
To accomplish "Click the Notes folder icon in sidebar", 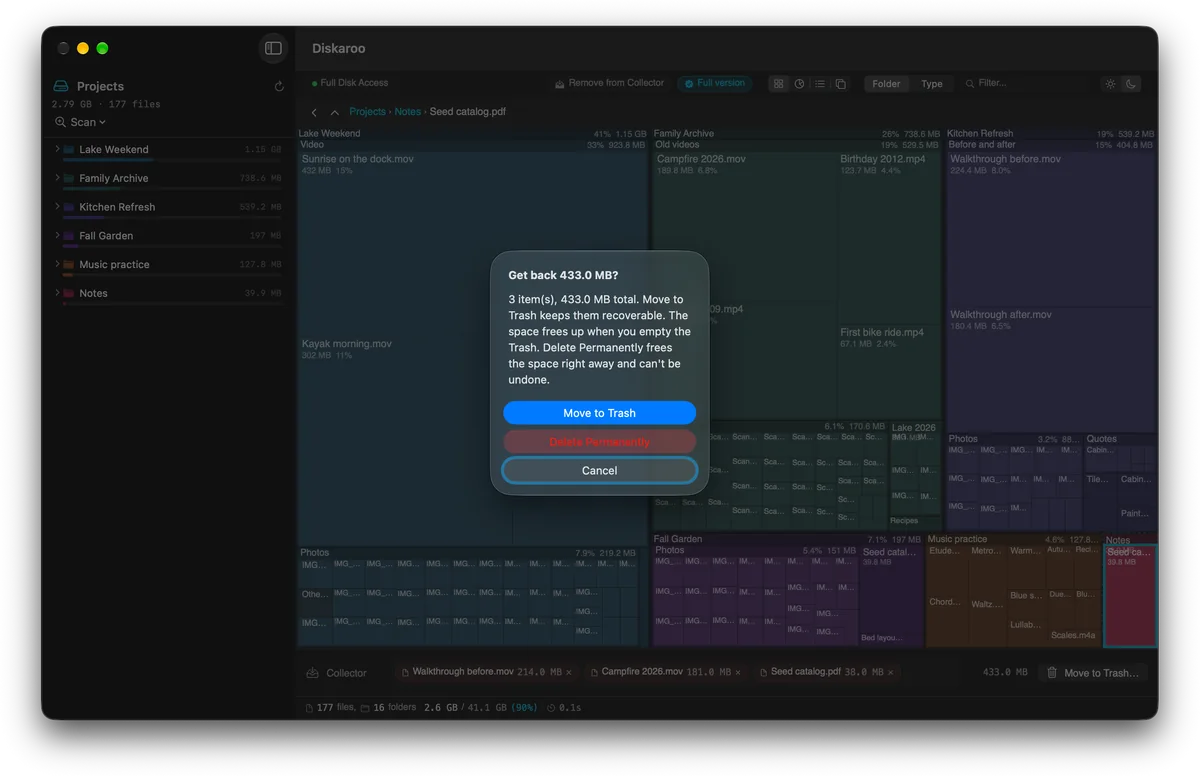I will pyautogui.click(x=69, y=294).
